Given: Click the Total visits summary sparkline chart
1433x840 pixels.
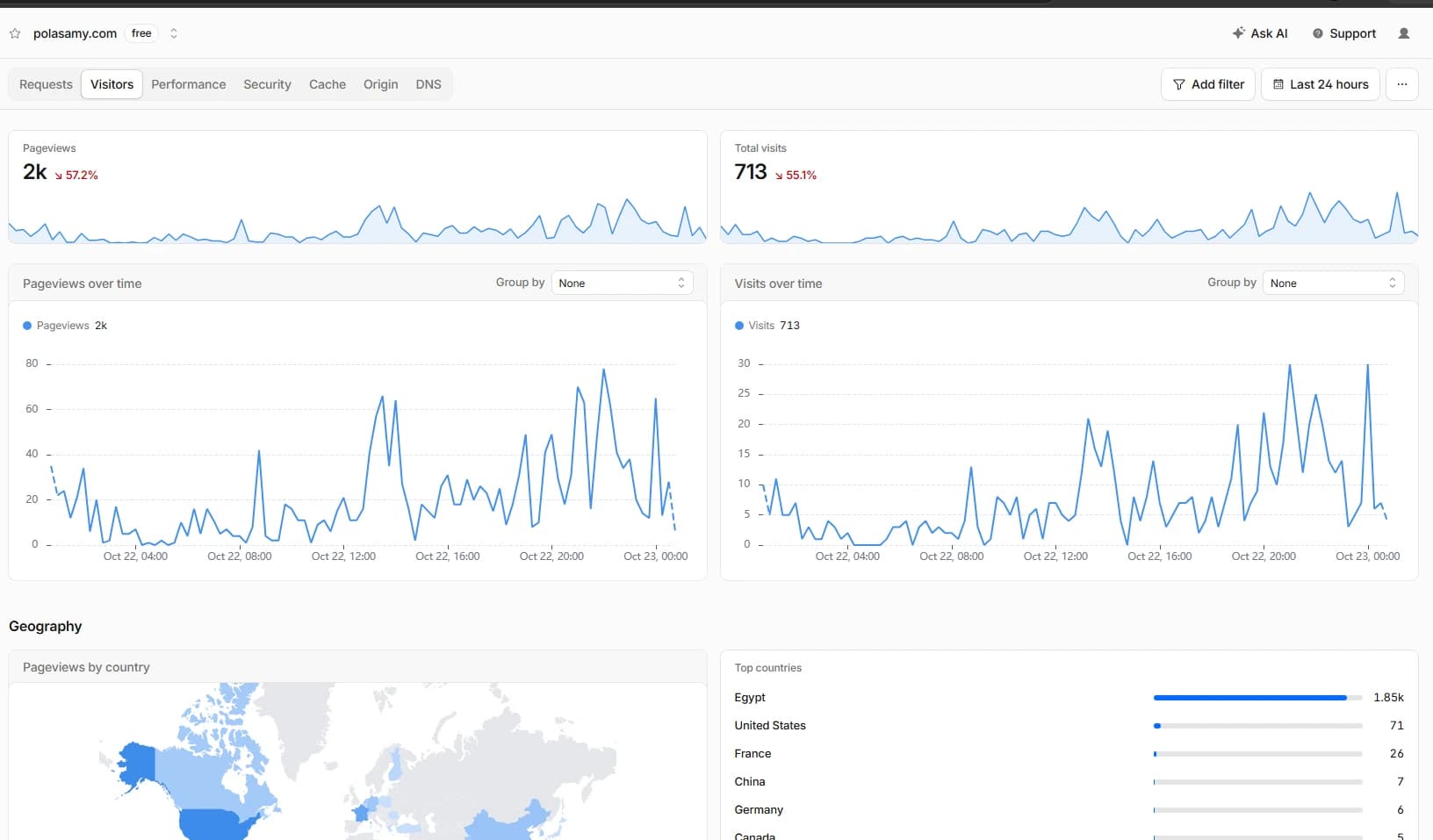Looking at the screenshot, I should tap(1069, 217).
